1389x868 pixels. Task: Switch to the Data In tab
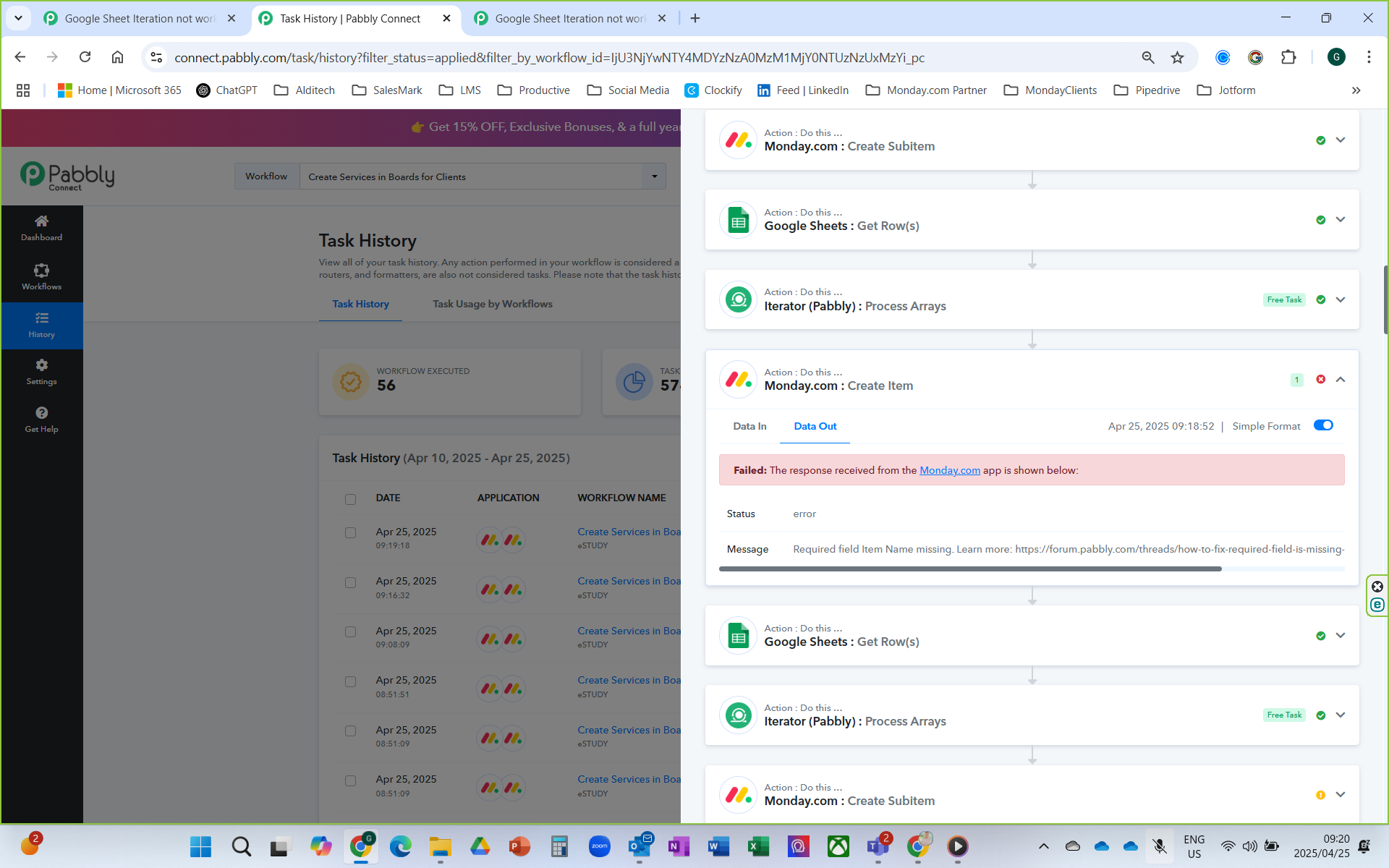pos(749,426)
